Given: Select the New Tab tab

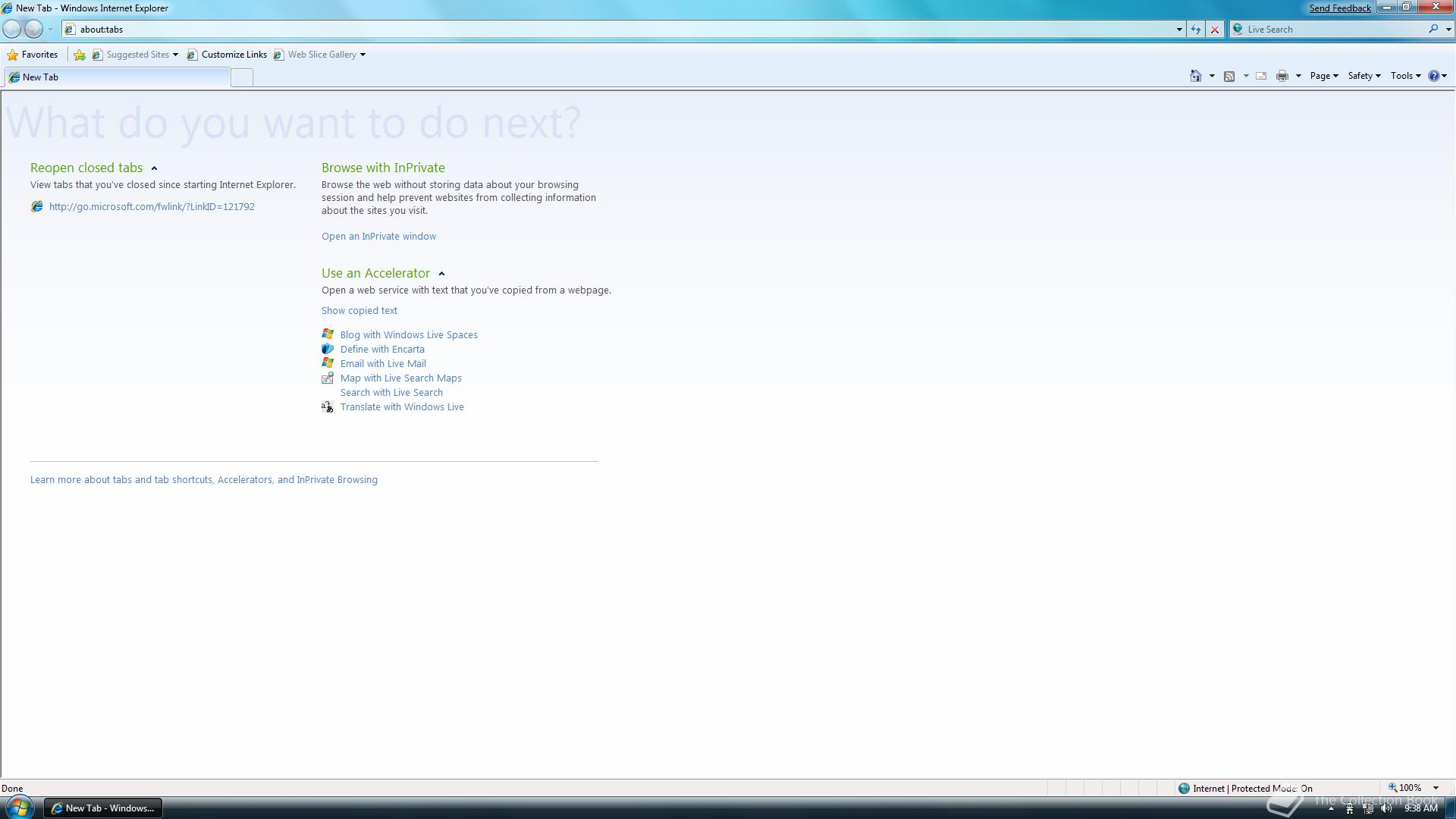Looking at the screenshot, I should coord(117,77).
